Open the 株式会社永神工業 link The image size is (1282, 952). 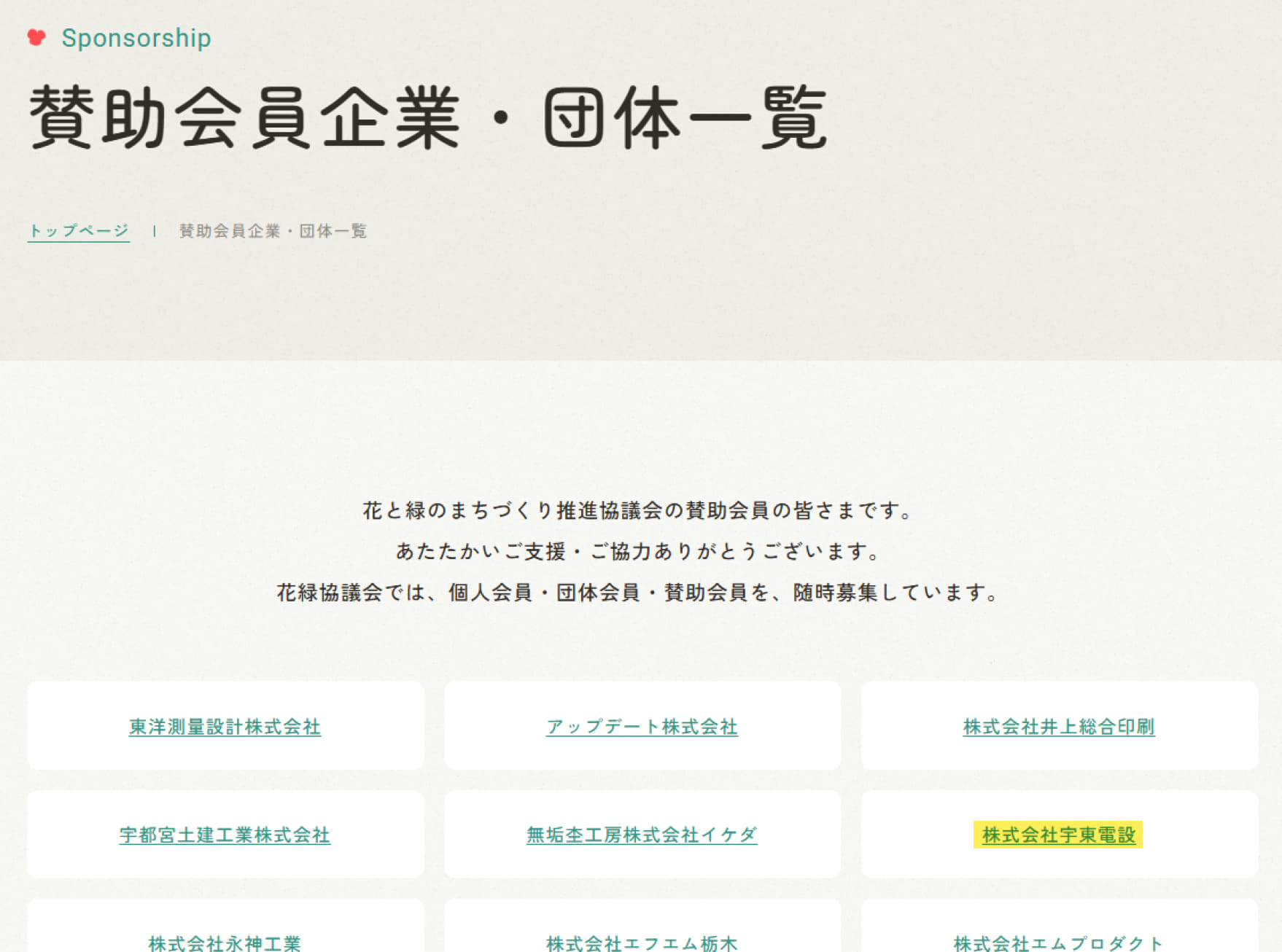[225, 943]
